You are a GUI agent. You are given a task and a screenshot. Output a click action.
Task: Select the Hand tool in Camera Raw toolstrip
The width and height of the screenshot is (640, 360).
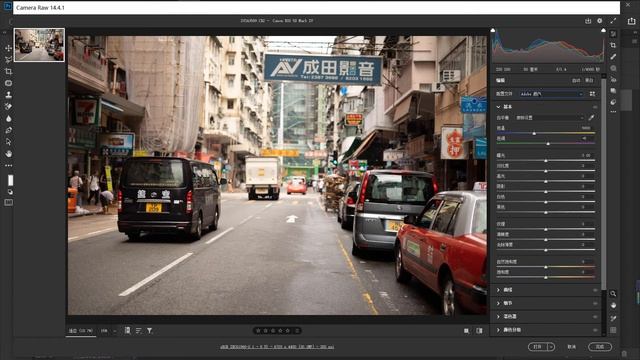613,305
